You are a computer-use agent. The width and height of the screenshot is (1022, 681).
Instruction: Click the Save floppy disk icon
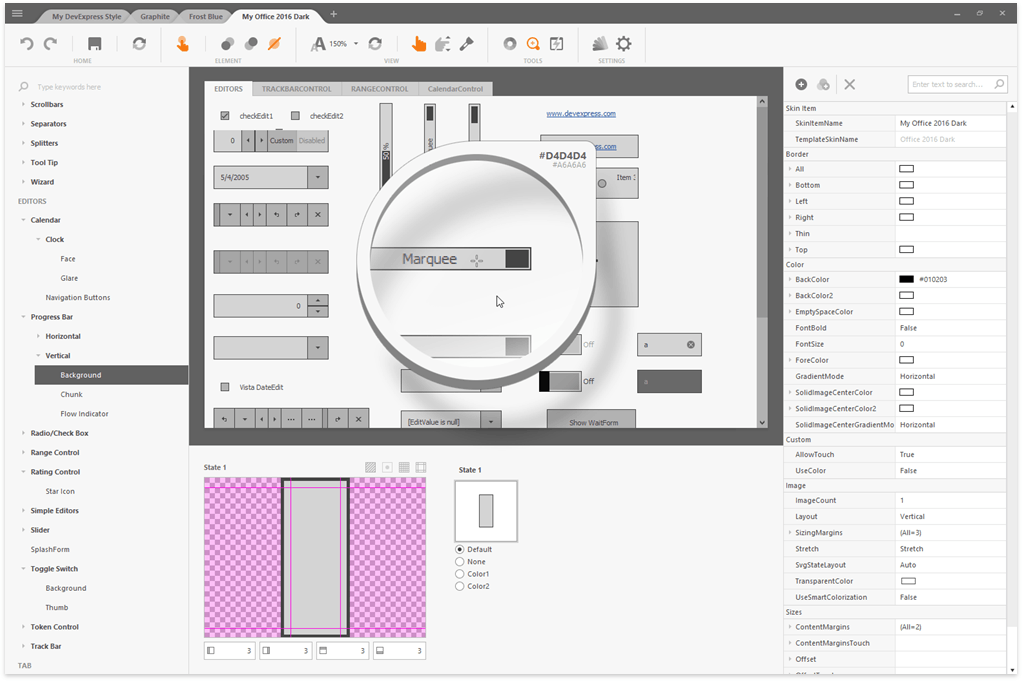coord(94,44)
